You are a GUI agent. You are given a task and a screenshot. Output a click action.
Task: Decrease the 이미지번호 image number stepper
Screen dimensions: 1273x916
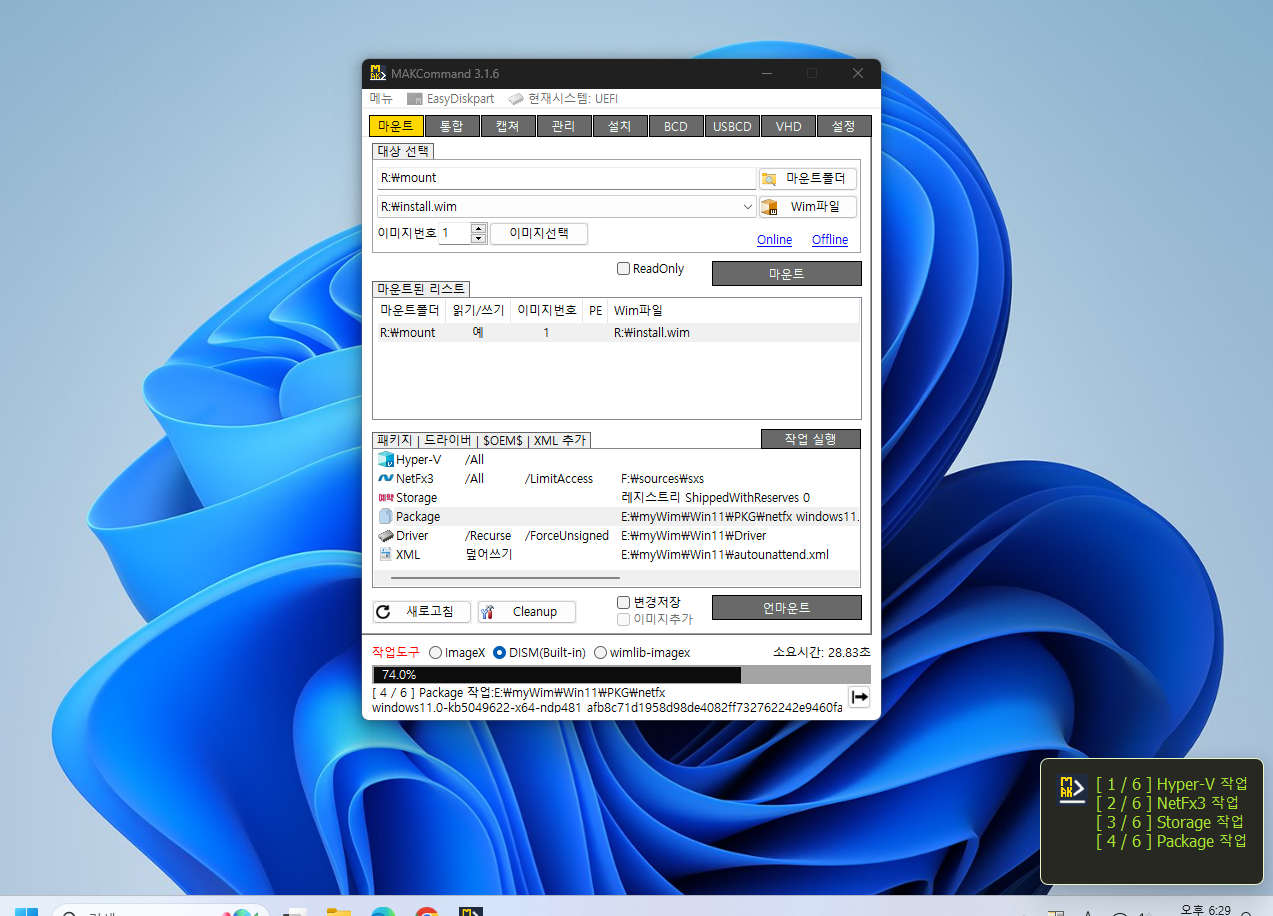point(478,238)
